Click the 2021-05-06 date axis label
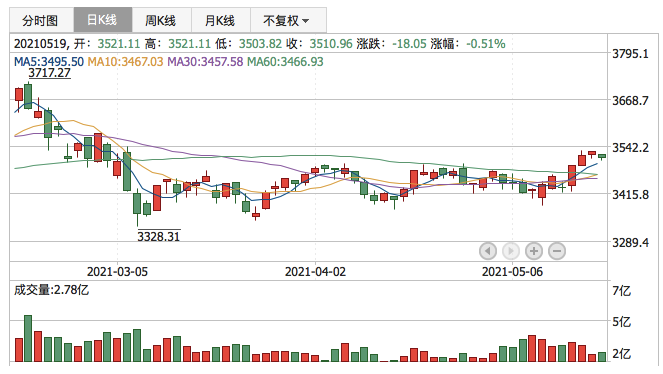 point(512,271)
